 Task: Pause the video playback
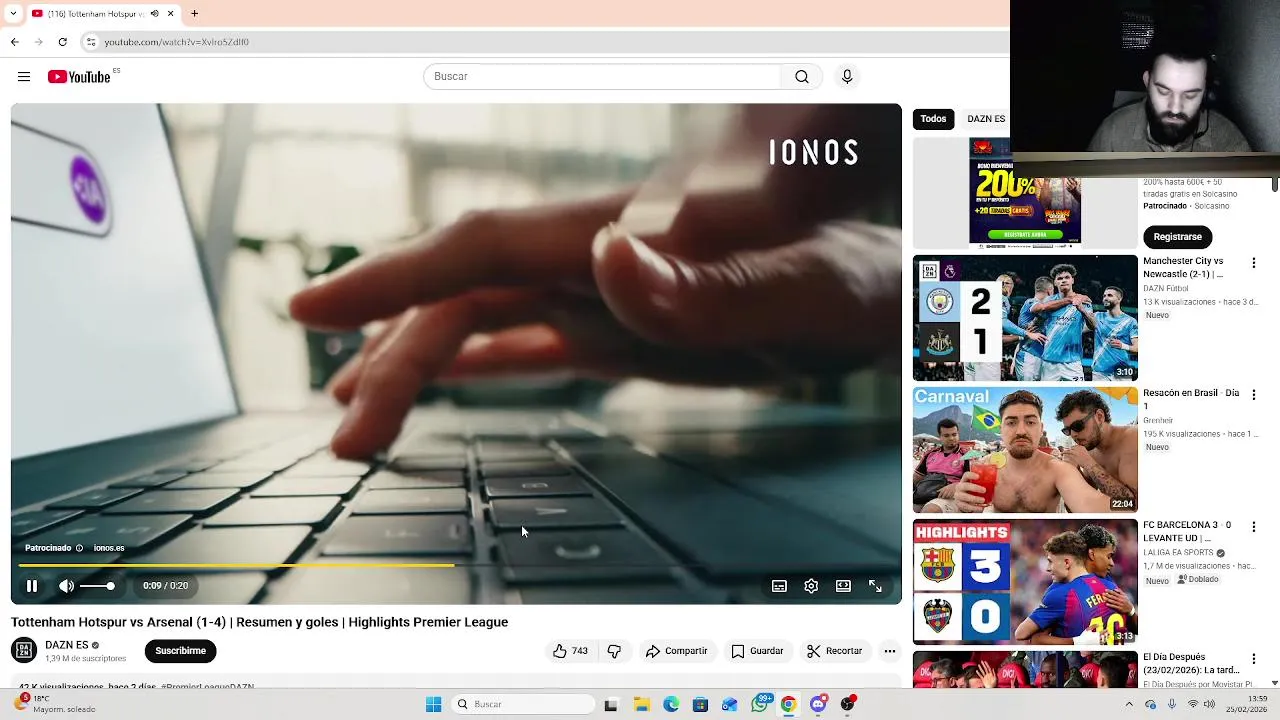click(32, 586)
